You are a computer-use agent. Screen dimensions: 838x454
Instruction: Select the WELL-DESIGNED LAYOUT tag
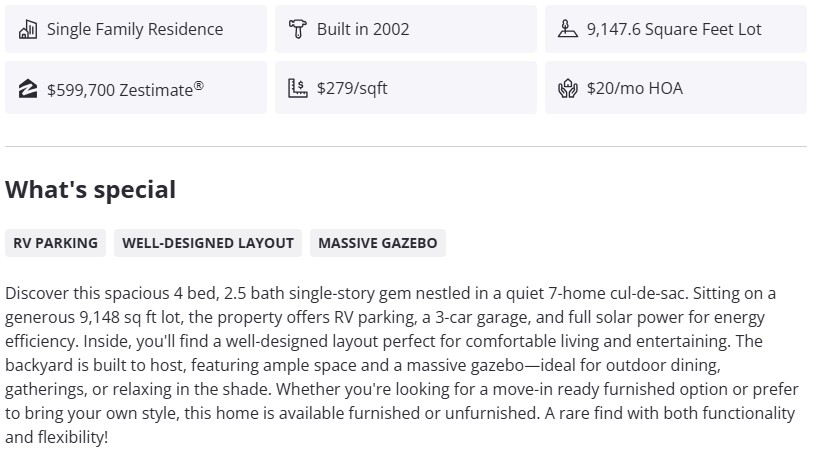208,243
